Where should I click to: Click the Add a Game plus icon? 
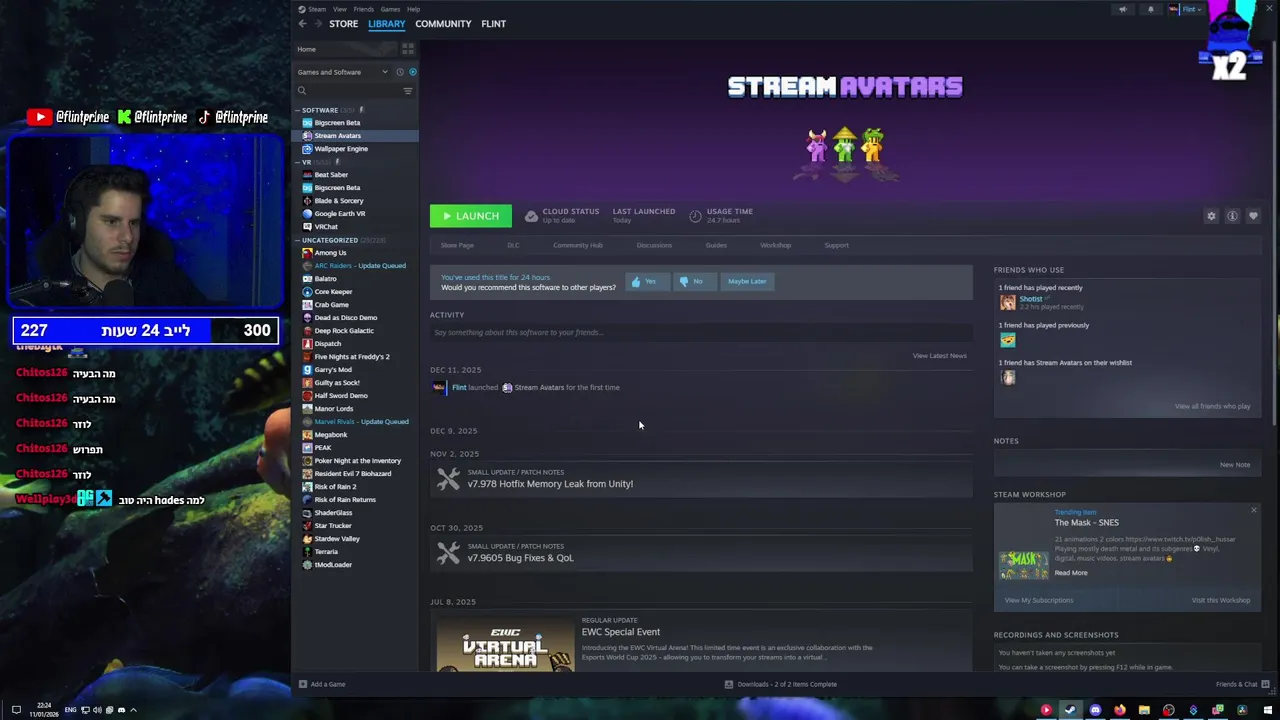pyautogui.click(x=303, y=684)
